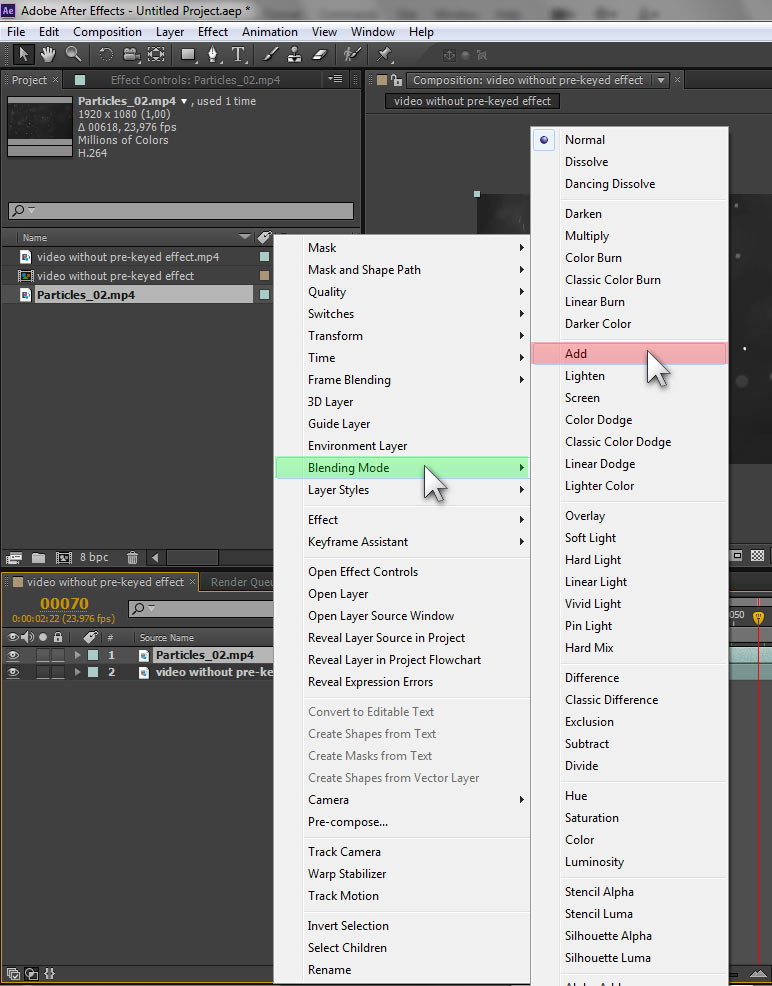Image resolution: width=772 pixels, height=986 pixels.
Task: Open the Effect menu in menu bar
Action: [212, 32]
